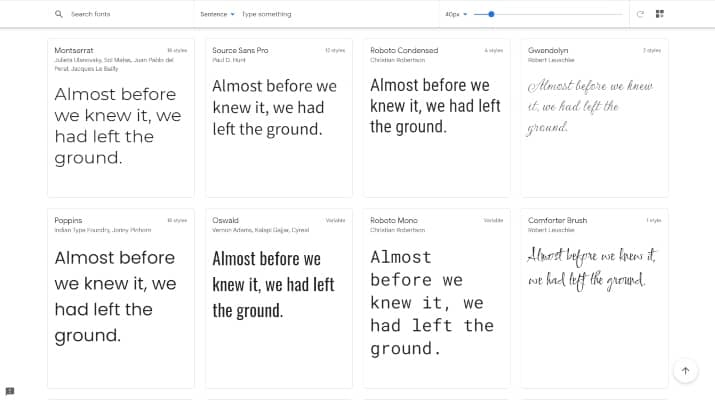Screen dimensions: 715x400
Task: Click the styles count on Poppins card
Action: 177,220
